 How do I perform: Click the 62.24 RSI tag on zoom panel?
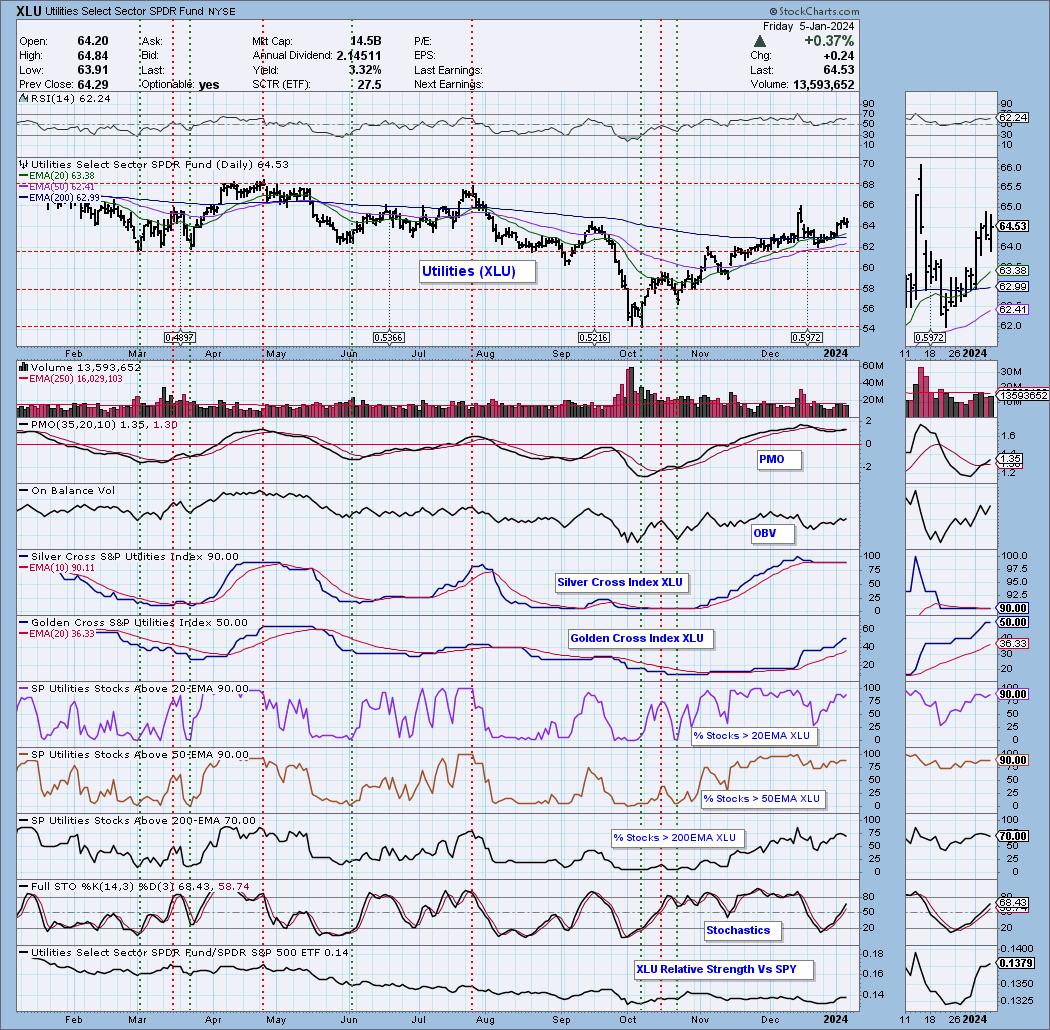1013,118
